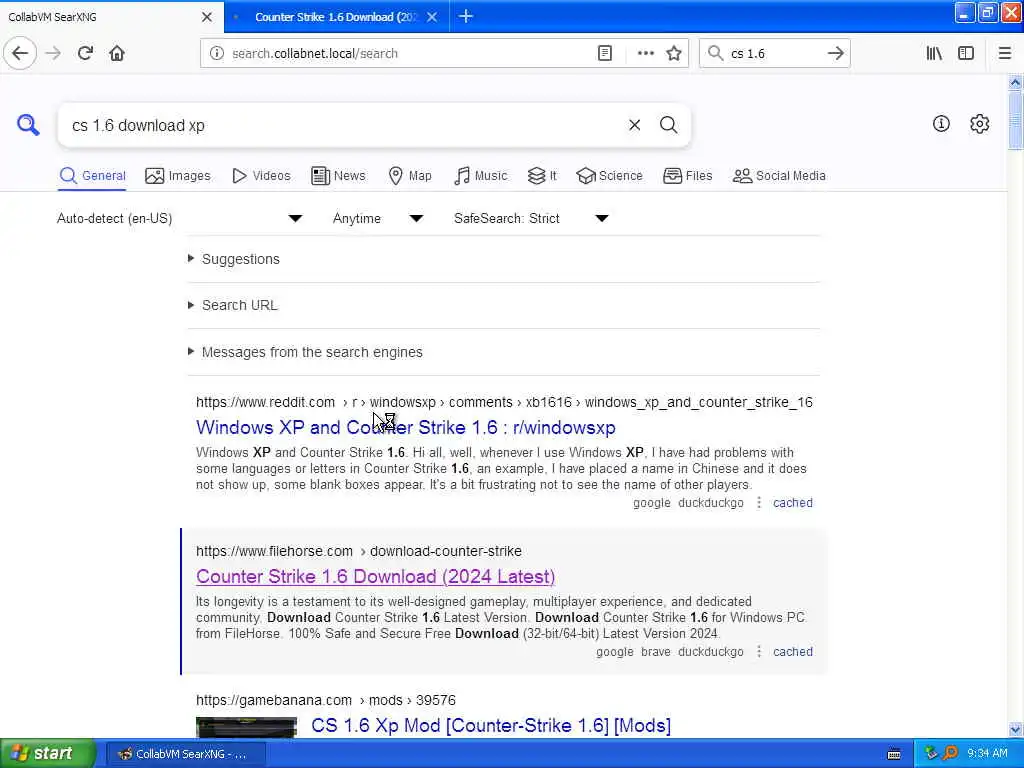Switch to the Map category
This screenshot has height=768, width=1024.
pyautogui.click(x=410, y=176)
